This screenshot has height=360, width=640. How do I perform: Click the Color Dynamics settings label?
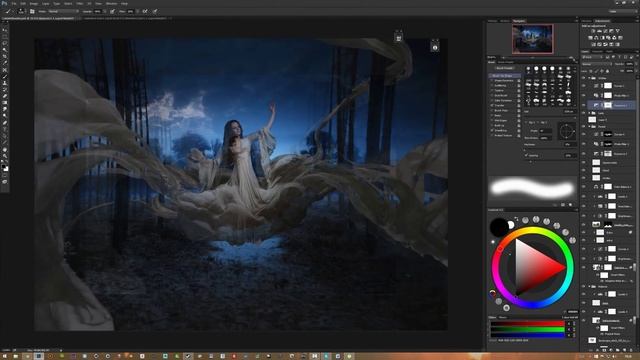coord(503,100)
